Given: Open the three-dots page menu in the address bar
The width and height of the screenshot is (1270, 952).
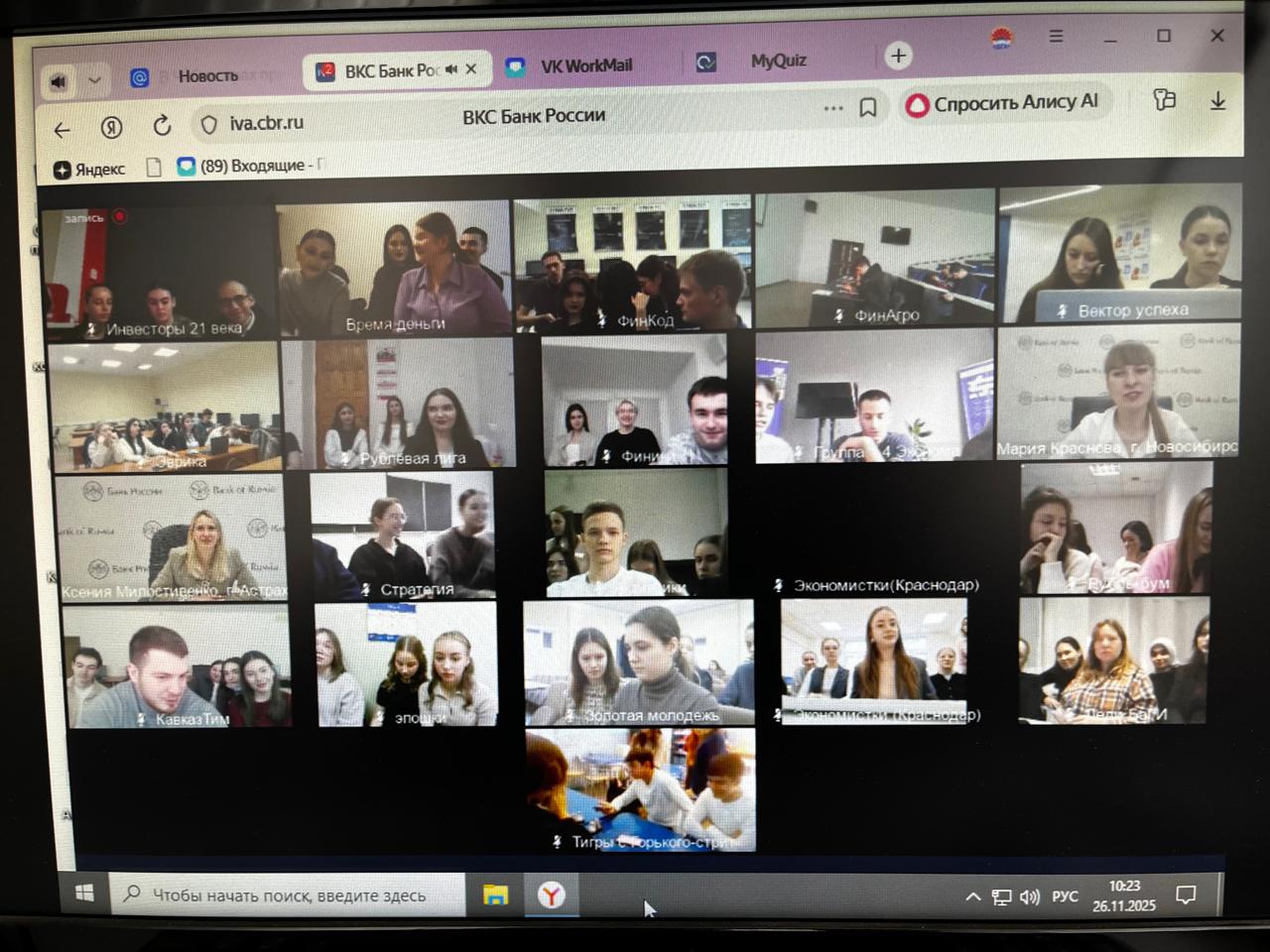Looking at the screenshot, I should pyautogui.click(x=833, y=108).
